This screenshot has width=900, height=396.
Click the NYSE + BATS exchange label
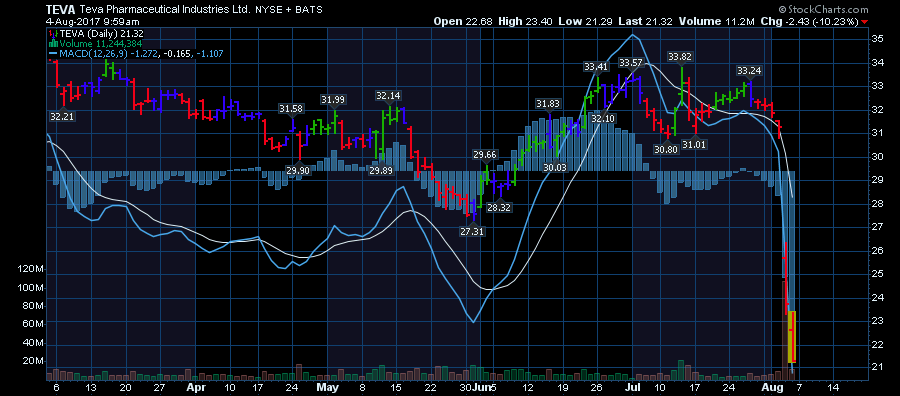click(x=289, y=10)
